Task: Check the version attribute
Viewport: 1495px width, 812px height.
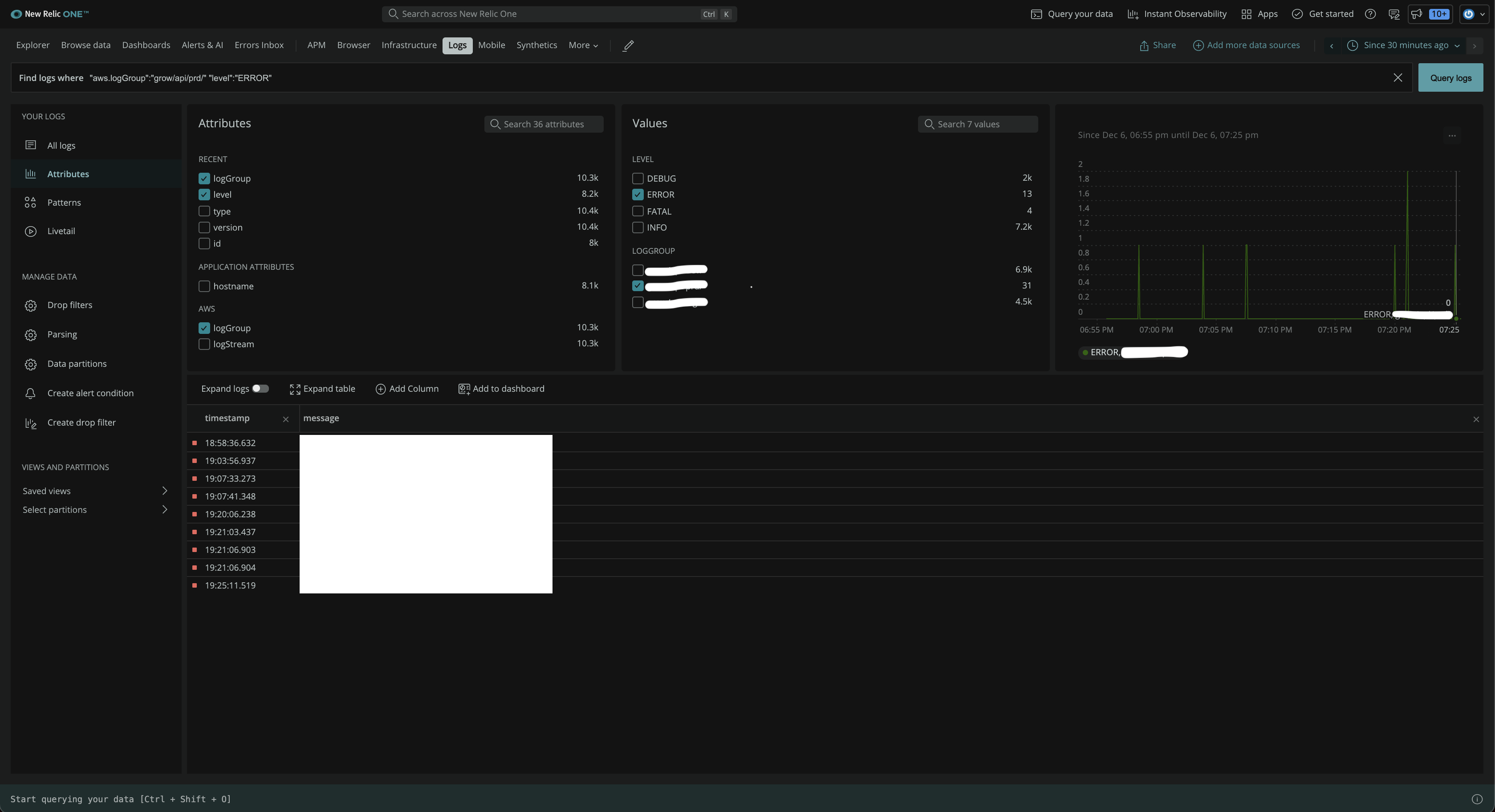Action: pyautogui.click(x=204, y=227)
